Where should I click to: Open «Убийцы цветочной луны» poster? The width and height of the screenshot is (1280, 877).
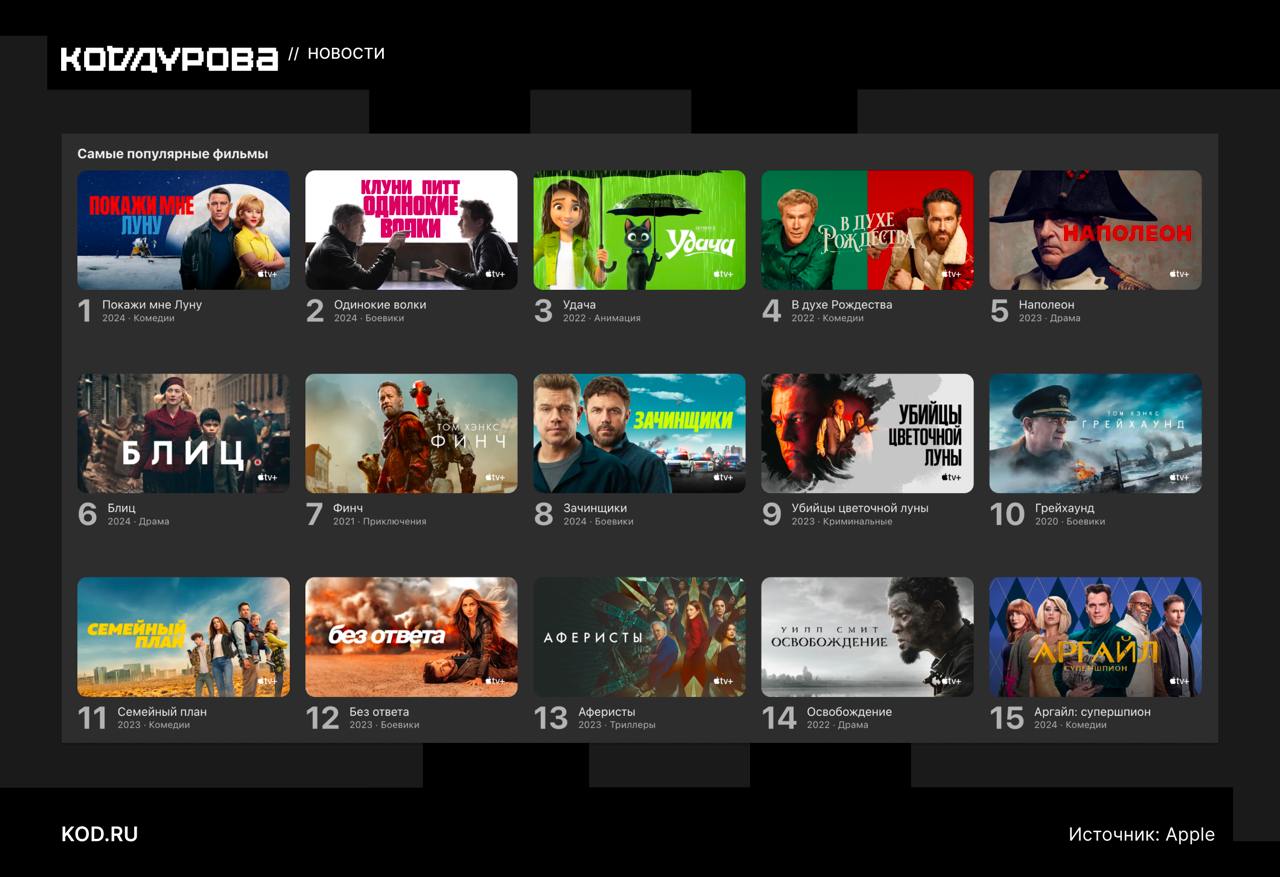click(x=867, y=433)
